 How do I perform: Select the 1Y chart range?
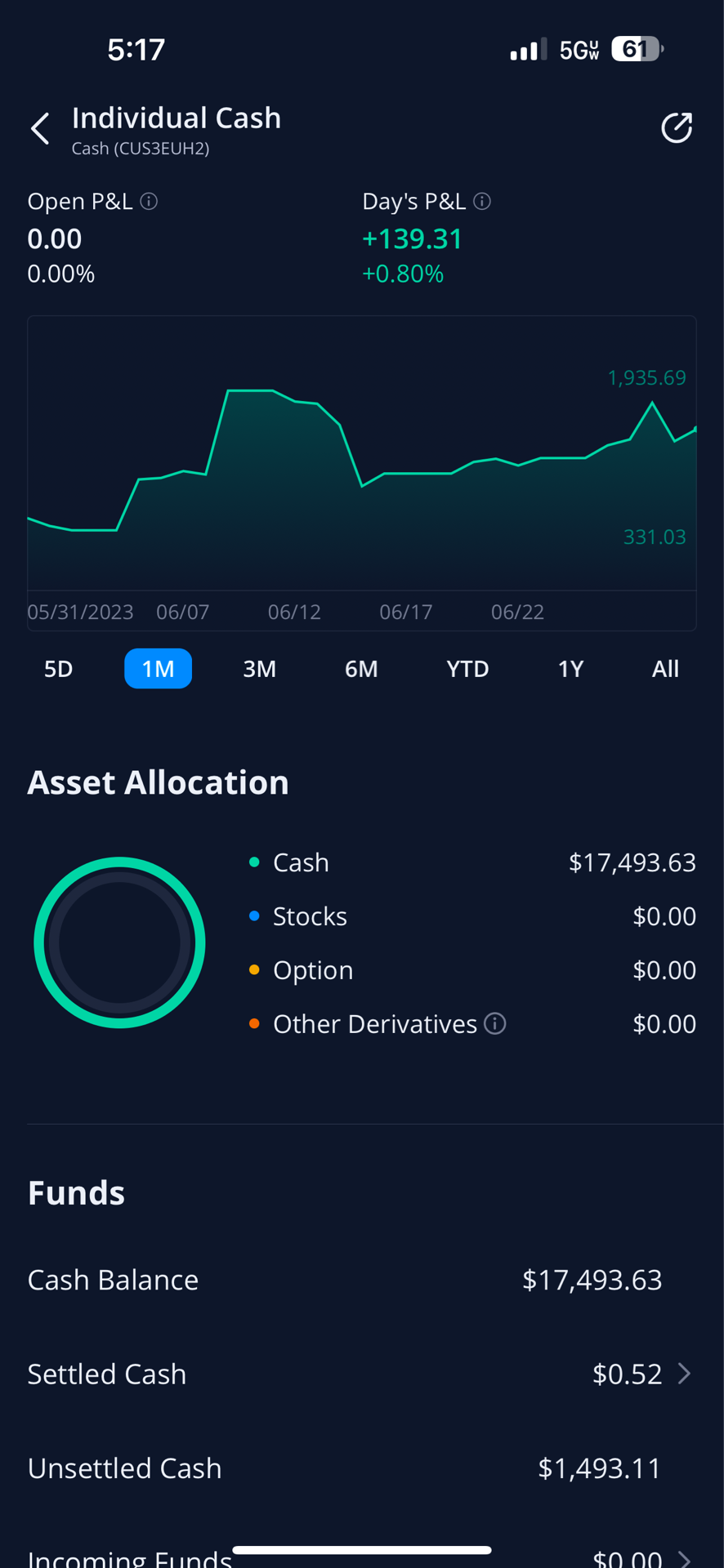570,669
